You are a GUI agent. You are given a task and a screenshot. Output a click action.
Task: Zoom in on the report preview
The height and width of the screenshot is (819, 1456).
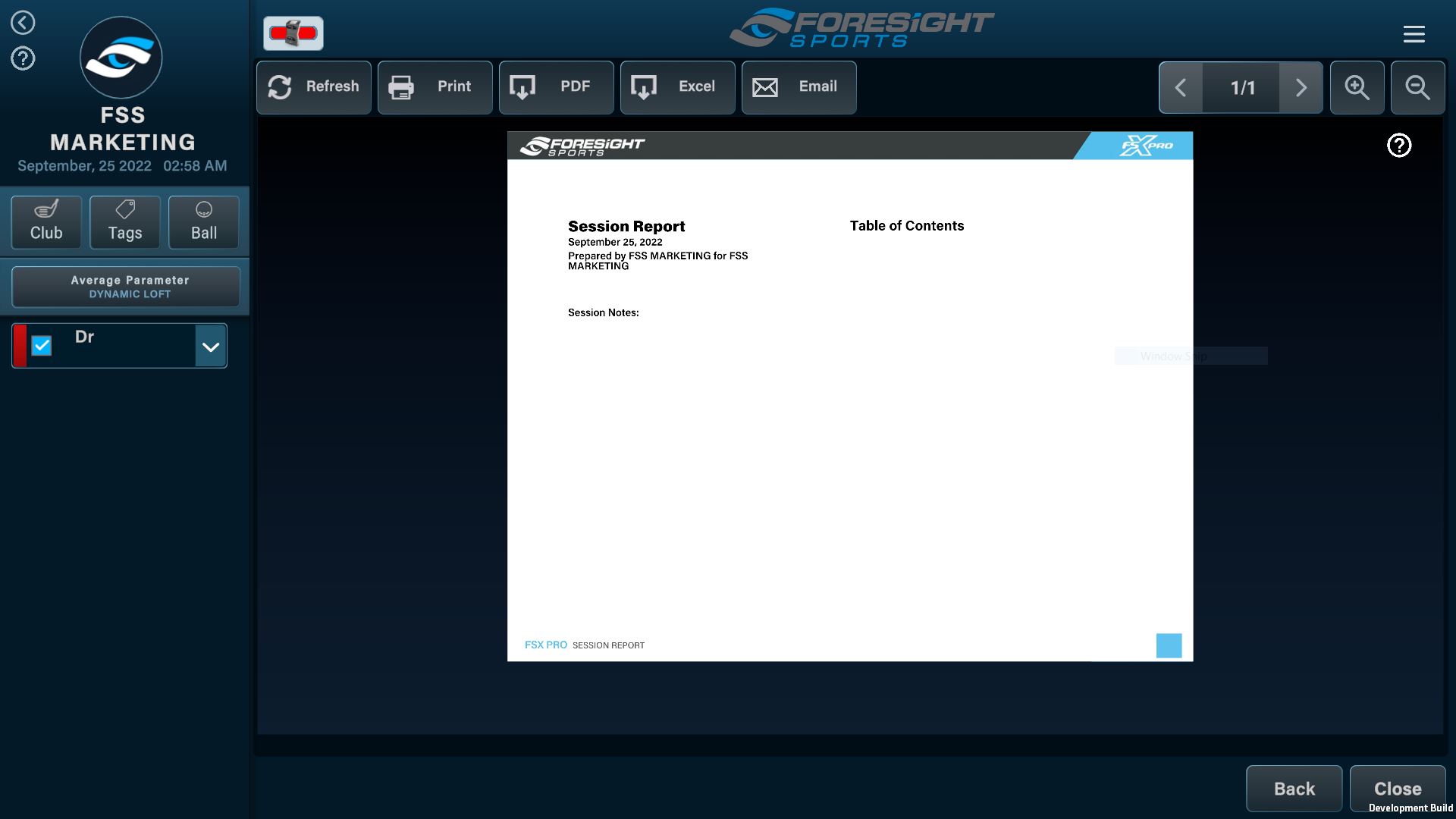click(x=1357, y=88)
